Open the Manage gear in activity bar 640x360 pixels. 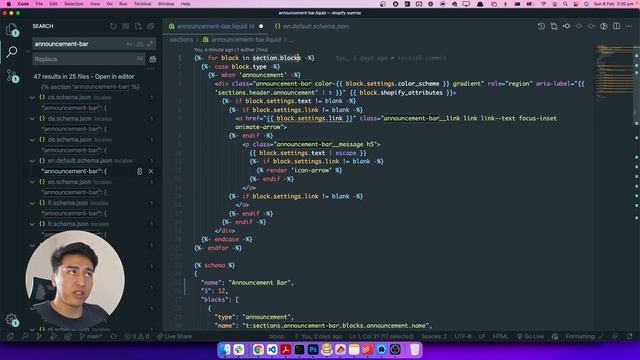[12, 320]
